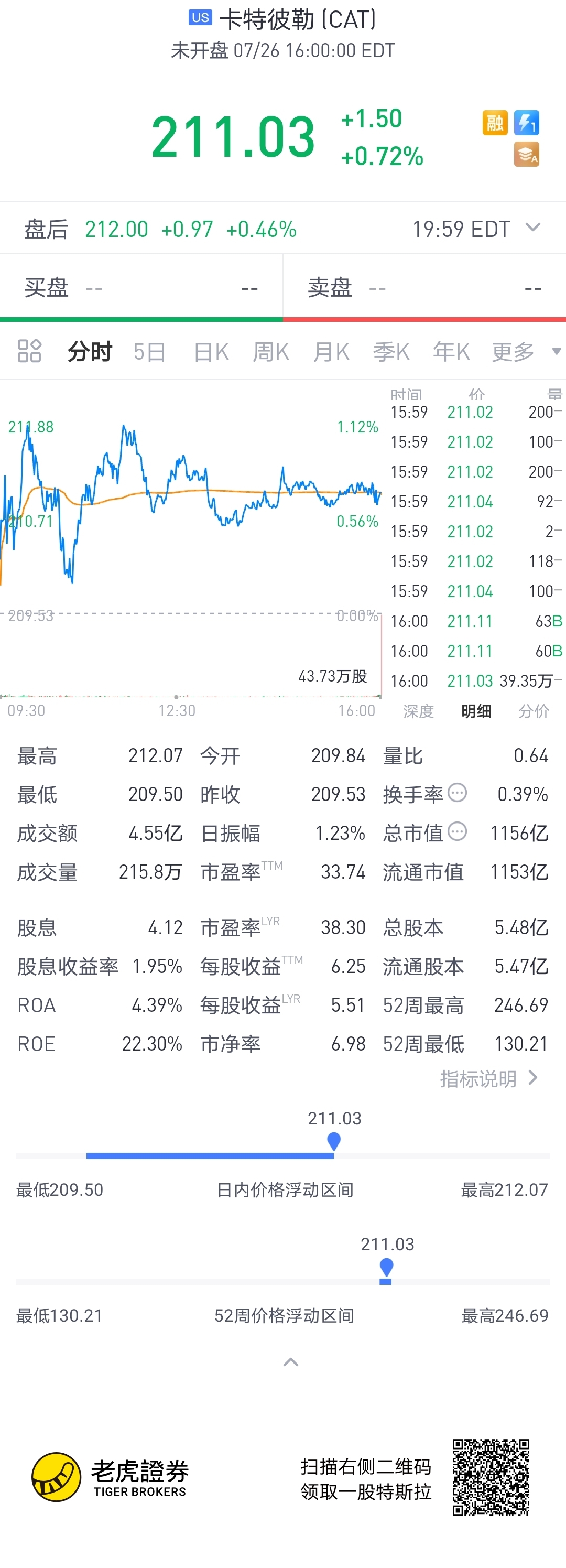Image resolution: width=566 pixels, height=1568 pixels.
Task: Tap the 市净率 6.98 value
Action: (348, 1044)
